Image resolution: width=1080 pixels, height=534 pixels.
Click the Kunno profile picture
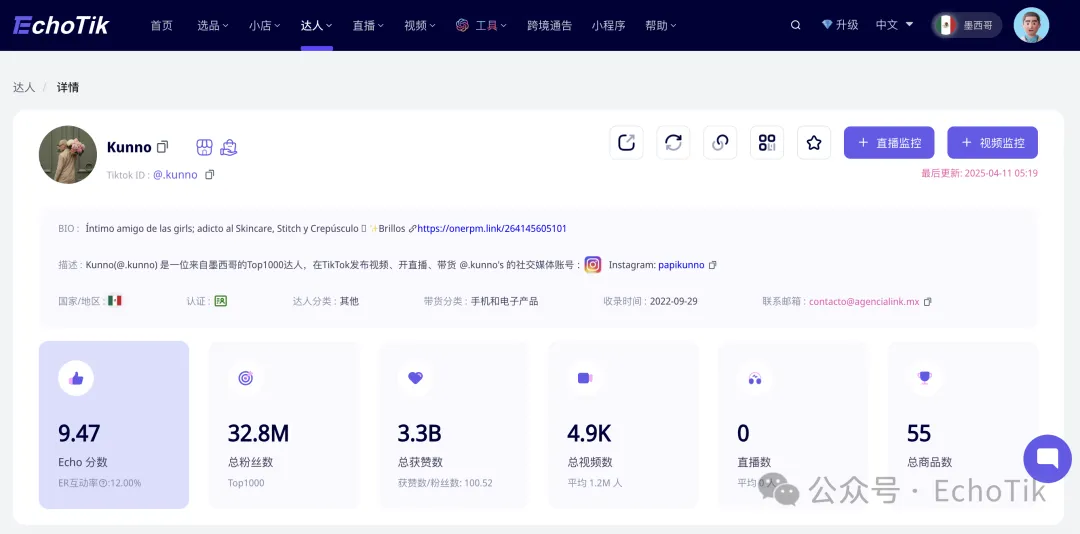point(68,154)
